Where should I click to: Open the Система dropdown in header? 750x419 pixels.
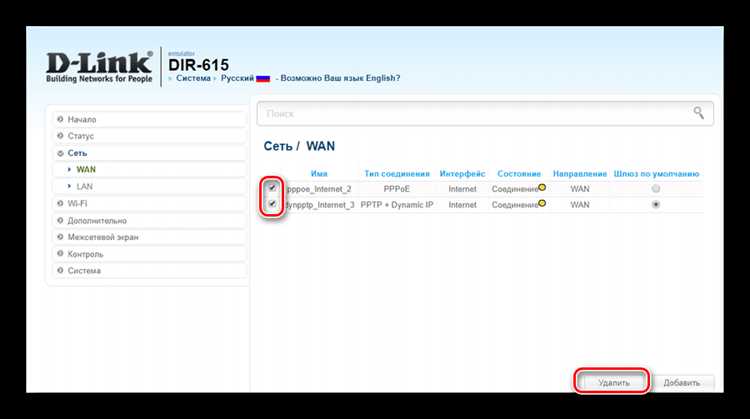point(193,78)
